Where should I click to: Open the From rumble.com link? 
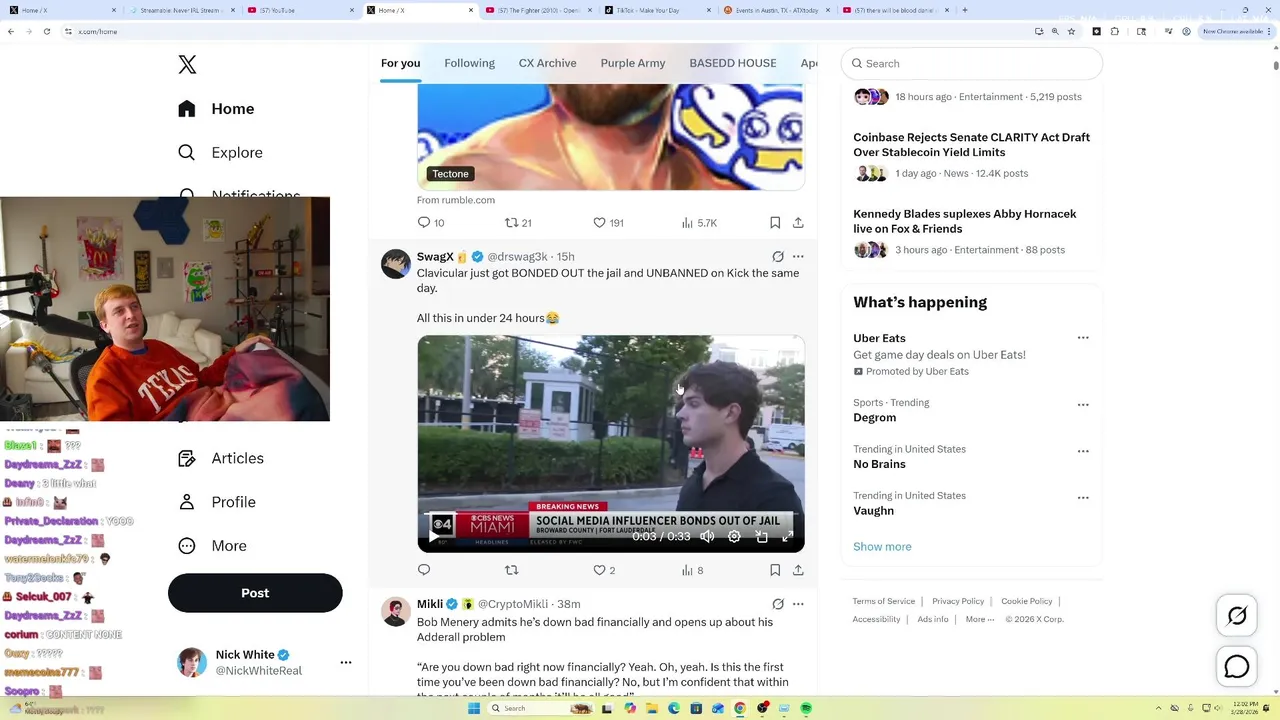(x=456, y=200)
